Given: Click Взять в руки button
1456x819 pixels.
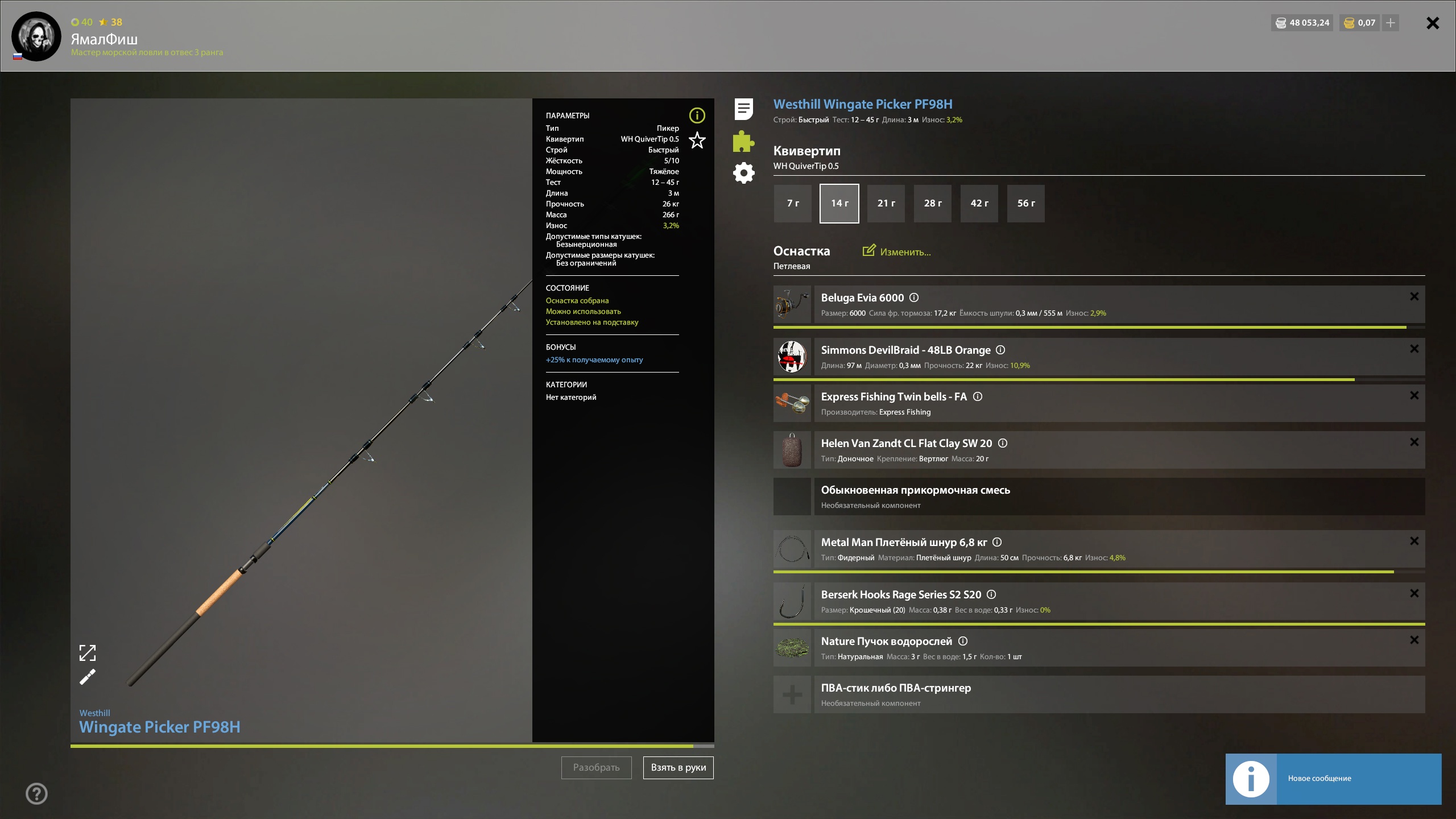Looking at the screenshot, I should [679, 768].
